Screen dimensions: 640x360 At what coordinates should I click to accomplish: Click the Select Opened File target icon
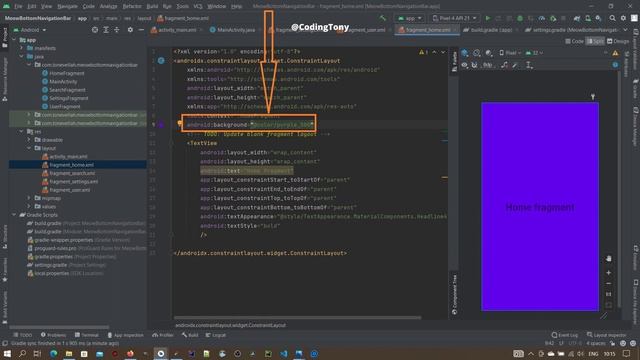95,30
